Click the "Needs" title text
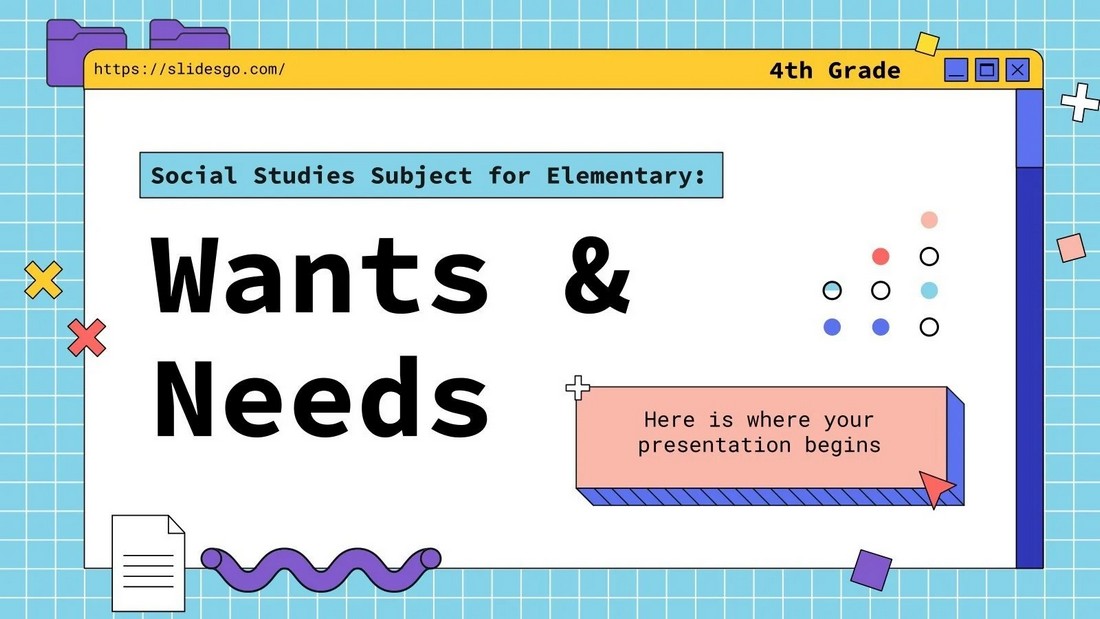This screenshot has height=619, width=1100. click(321, 398)
